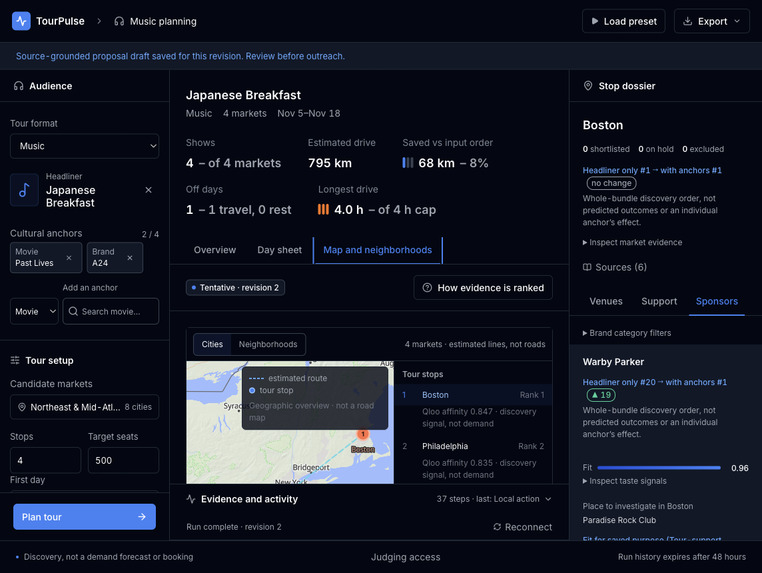Open the anchor type Movie dropdown
Screen dimensions: 762x573
coord(34,311)
